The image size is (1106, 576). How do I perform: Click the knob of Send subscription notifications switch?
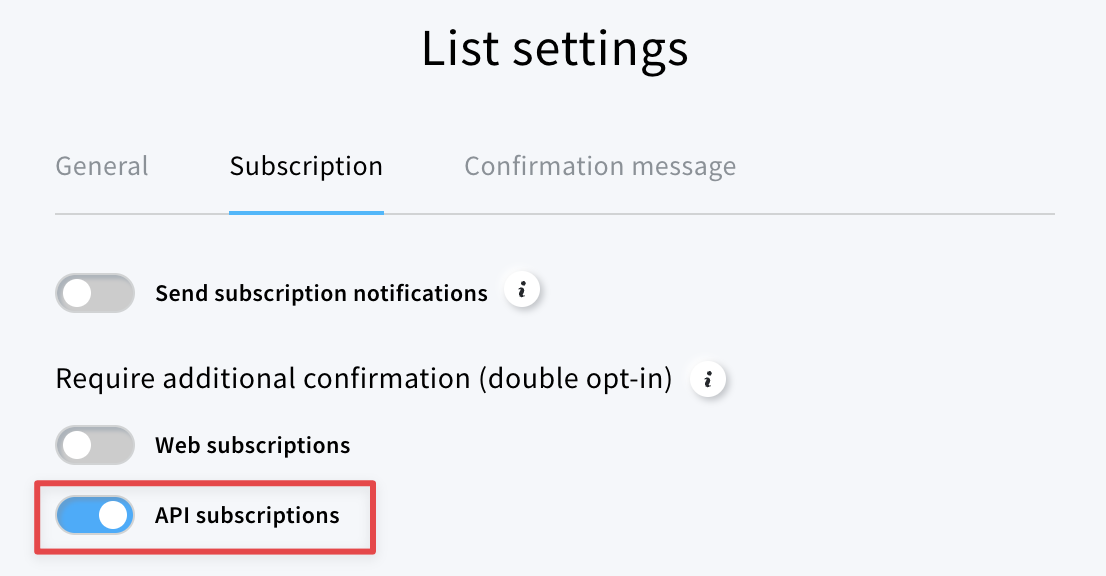(x=78, y=293)
